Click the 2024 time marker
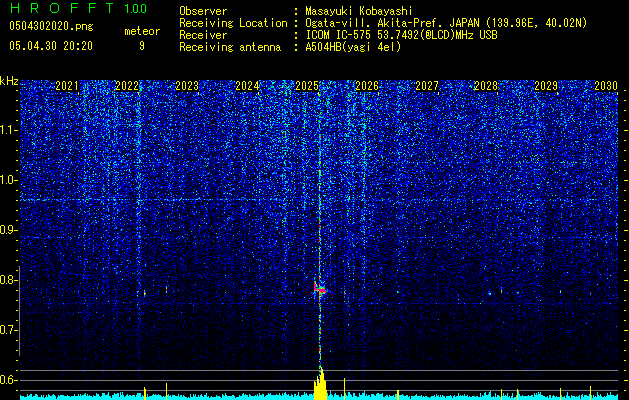Screen dimensions: 629x400 tap(247, 86)
